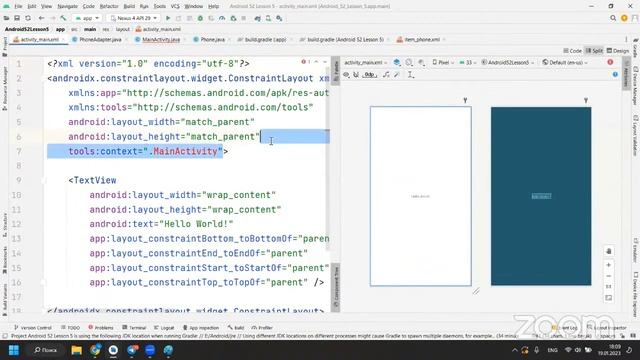Open the VCS menu
The height and width of the screenshot is (360, 640).
point(175,7)
